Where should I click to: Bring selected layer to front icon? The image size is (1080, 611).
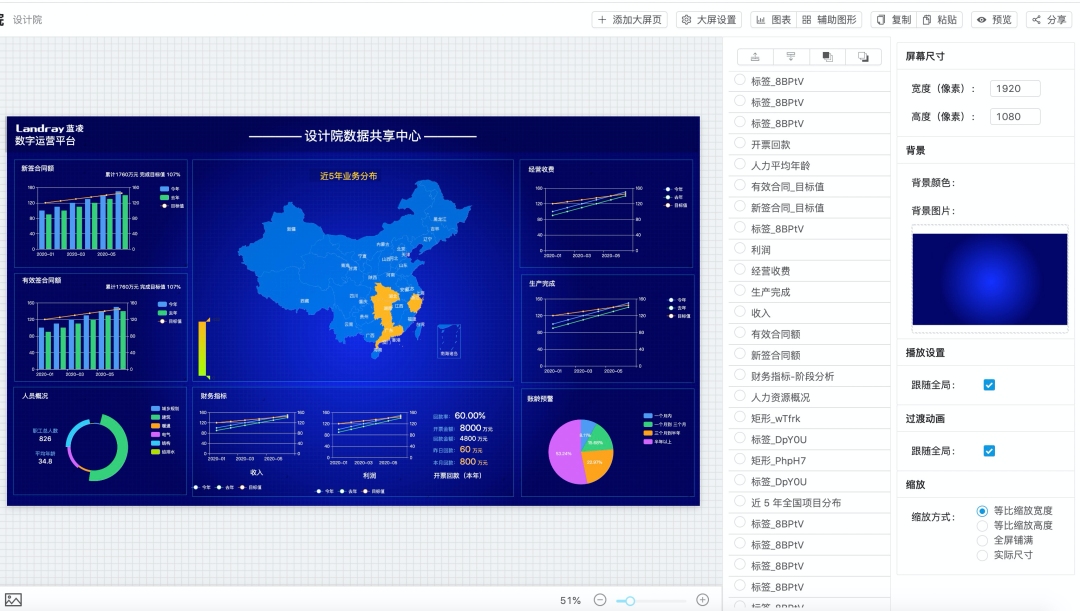pos(827,57)
